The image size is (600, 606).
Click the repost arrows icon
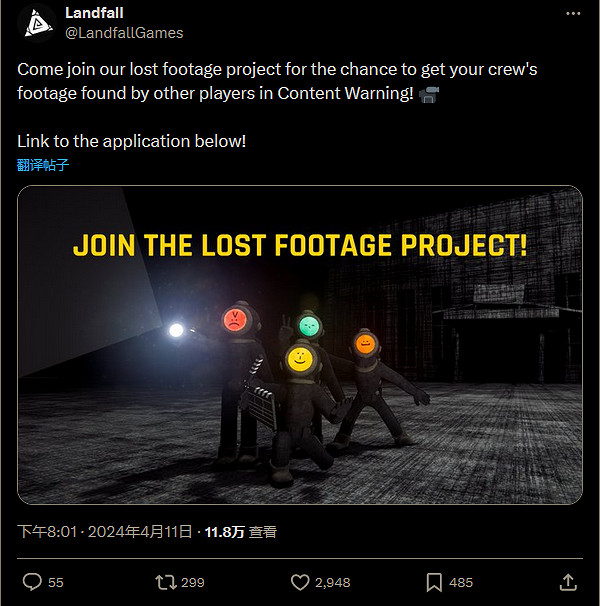click(x=165, y=581)
